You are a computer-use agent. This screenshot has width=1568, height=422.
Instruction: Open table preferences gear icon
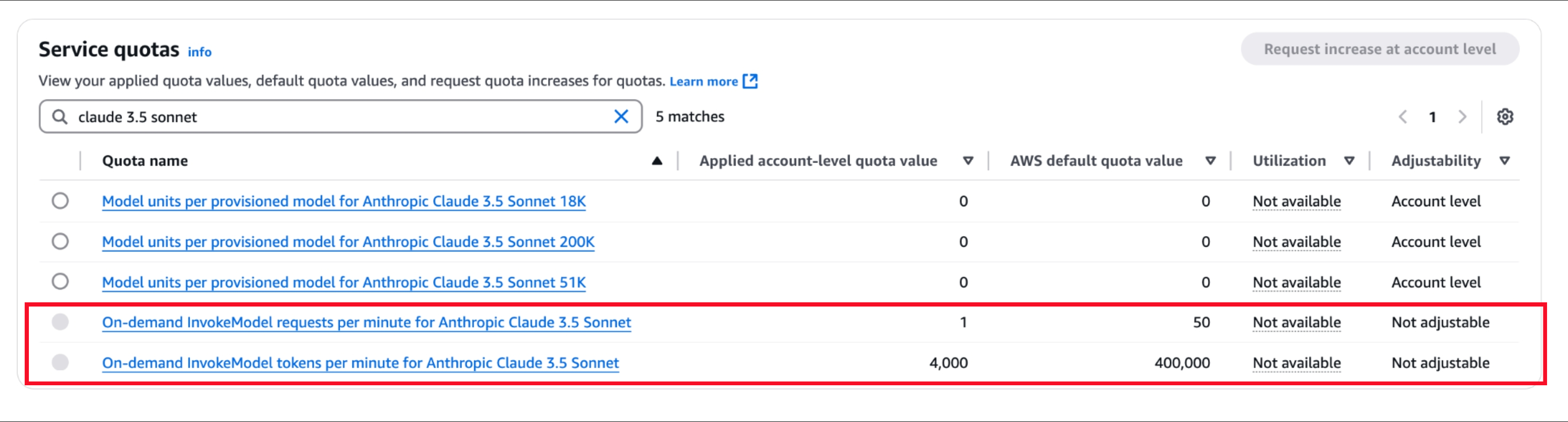1505,117
